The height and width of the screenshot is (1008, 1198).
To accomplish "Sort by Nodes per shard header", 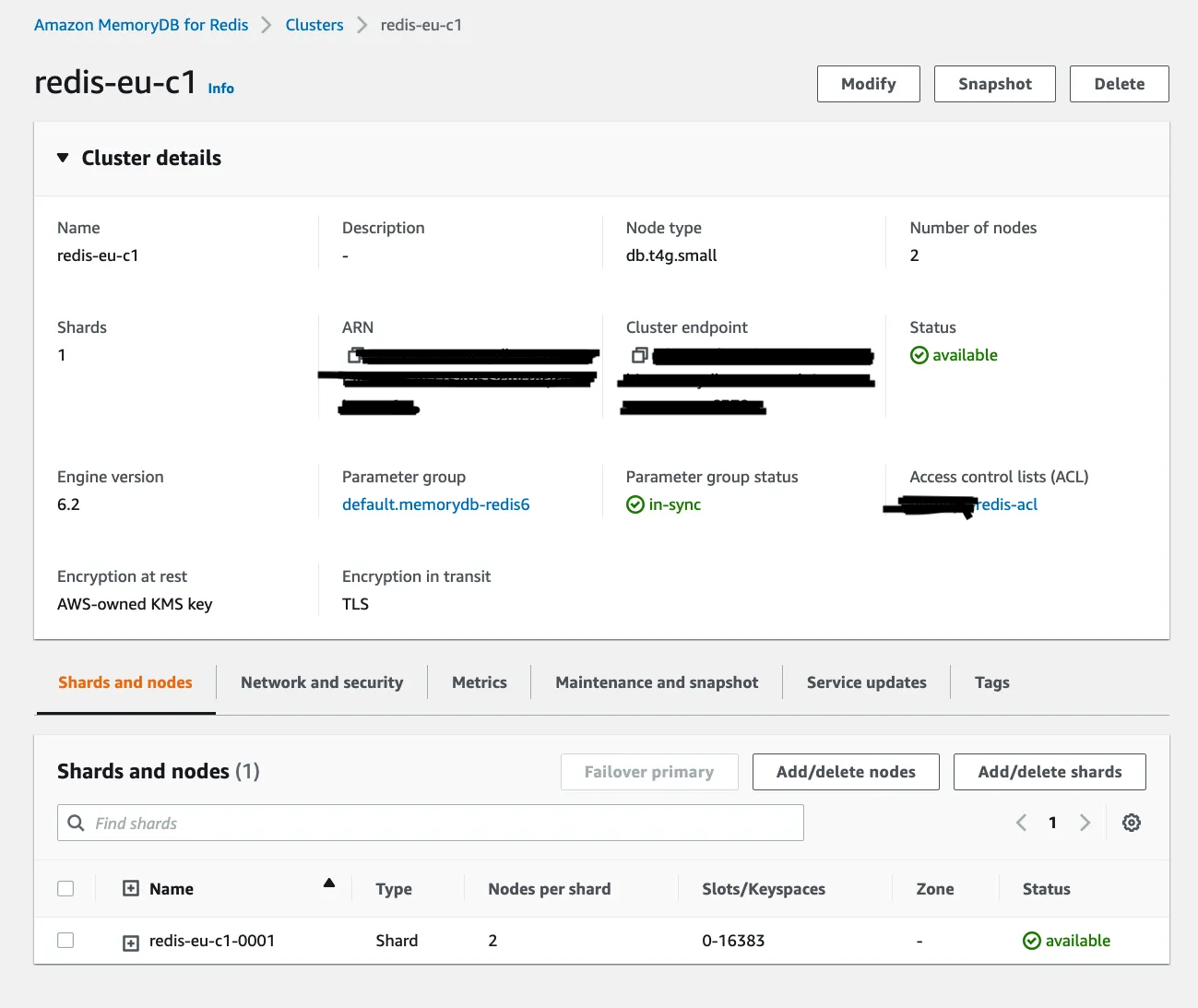I will pyautogui.click(x=550, y=889).
